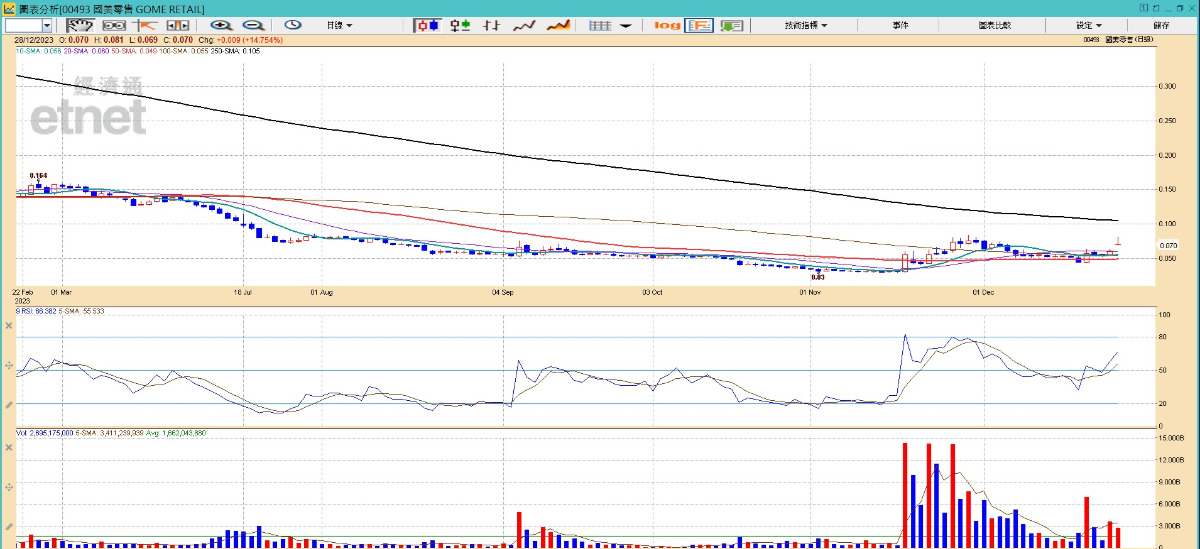Toggle the legend display icon
This screenshot has width=1200, height=549.
click(699, 24)
